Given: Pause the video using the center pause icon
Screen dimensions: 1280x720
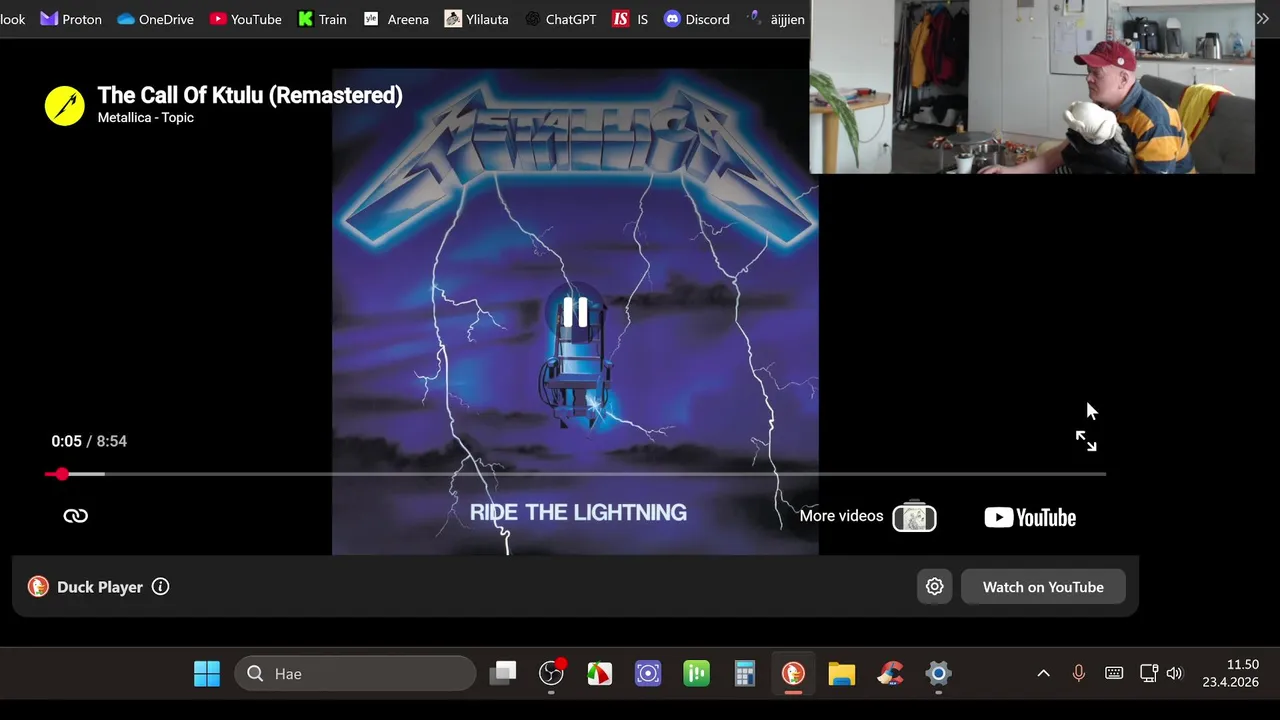Looking at the screenshot, I should 575,313.
